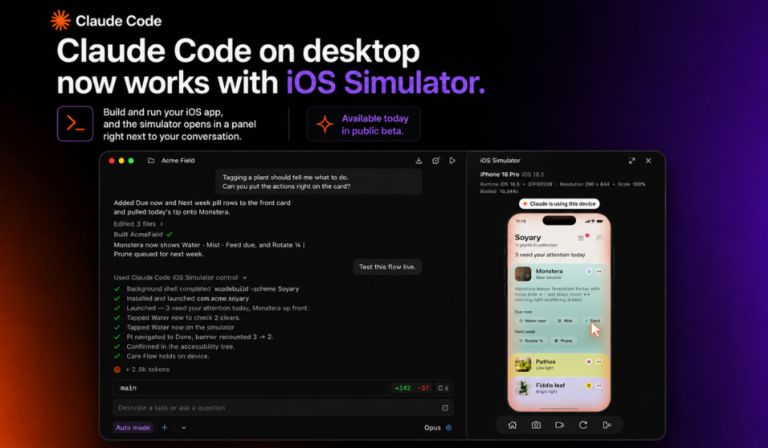Click the Background shell completed xcodebuild row
768x448 pixels.
click(206, 289)
